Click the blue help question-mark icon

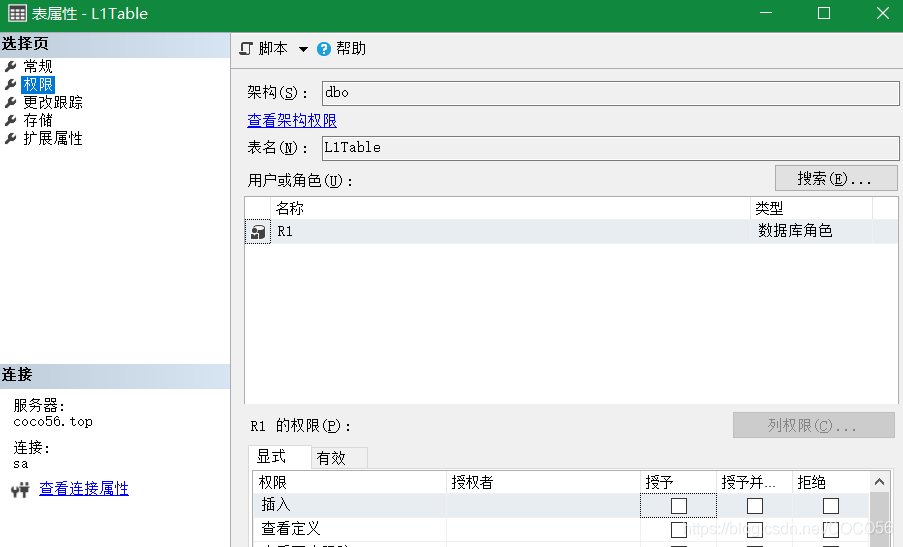[324, 49]
